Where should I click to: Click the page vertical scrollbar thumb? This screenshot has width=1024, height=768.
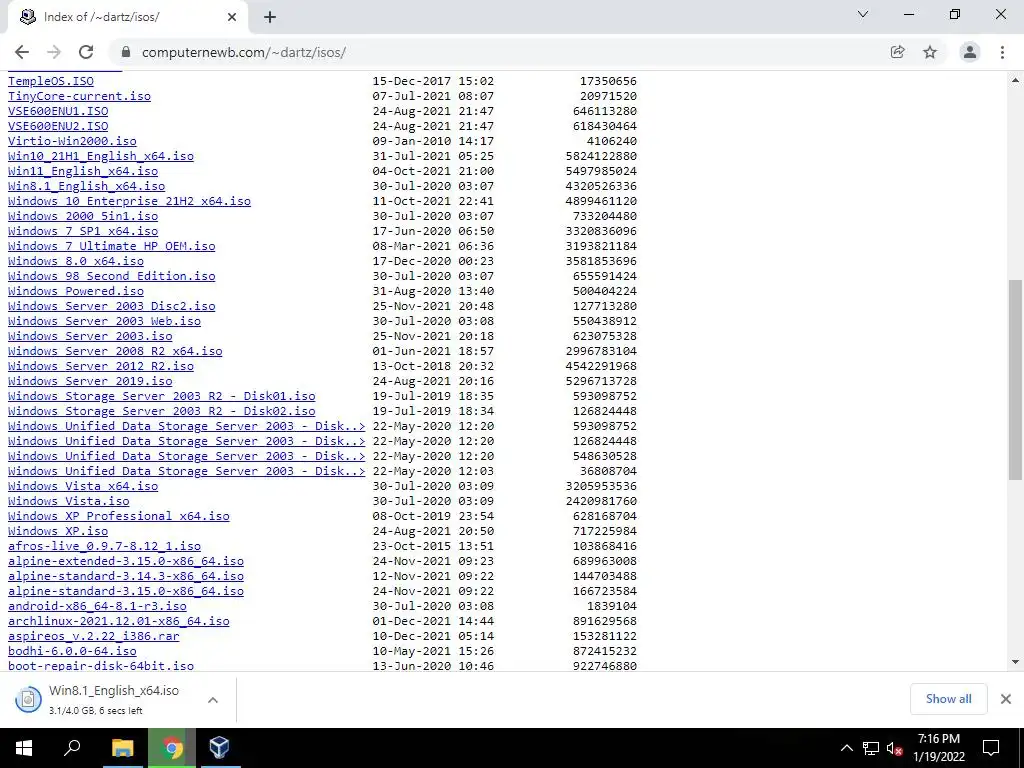tap(1015, 379)
